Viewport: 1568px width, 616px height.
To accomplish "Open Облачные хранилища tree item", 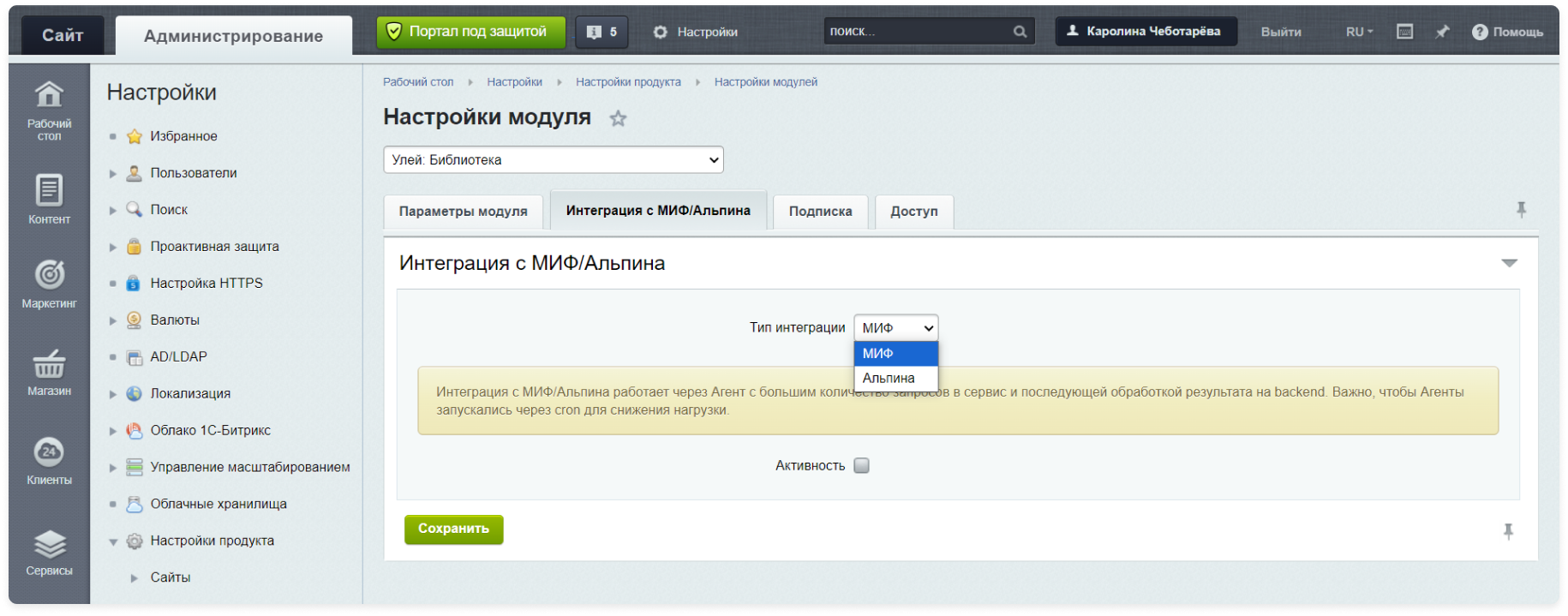I will pos(218,505).
